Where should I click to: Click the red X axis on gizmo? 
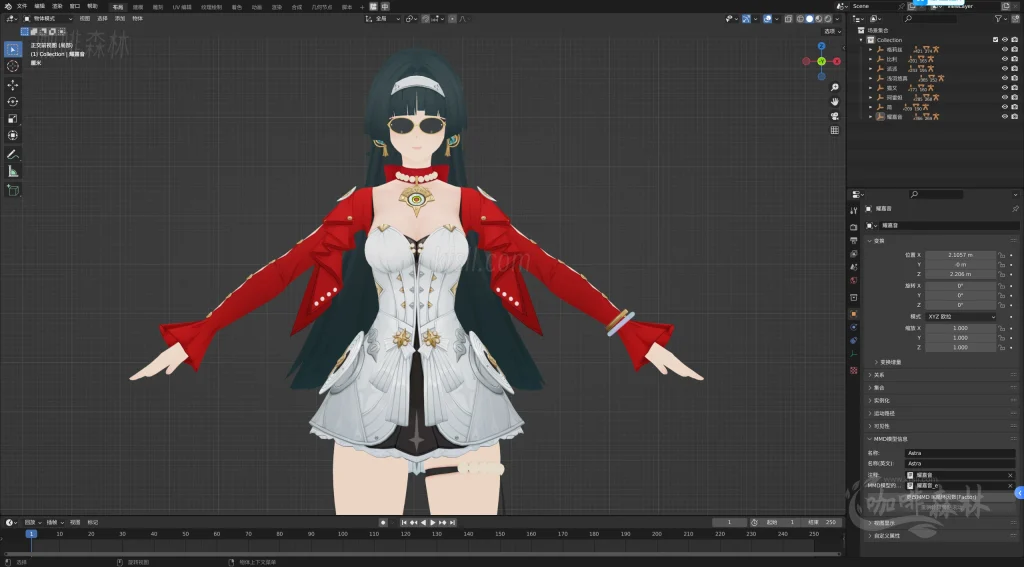(837, 61)
